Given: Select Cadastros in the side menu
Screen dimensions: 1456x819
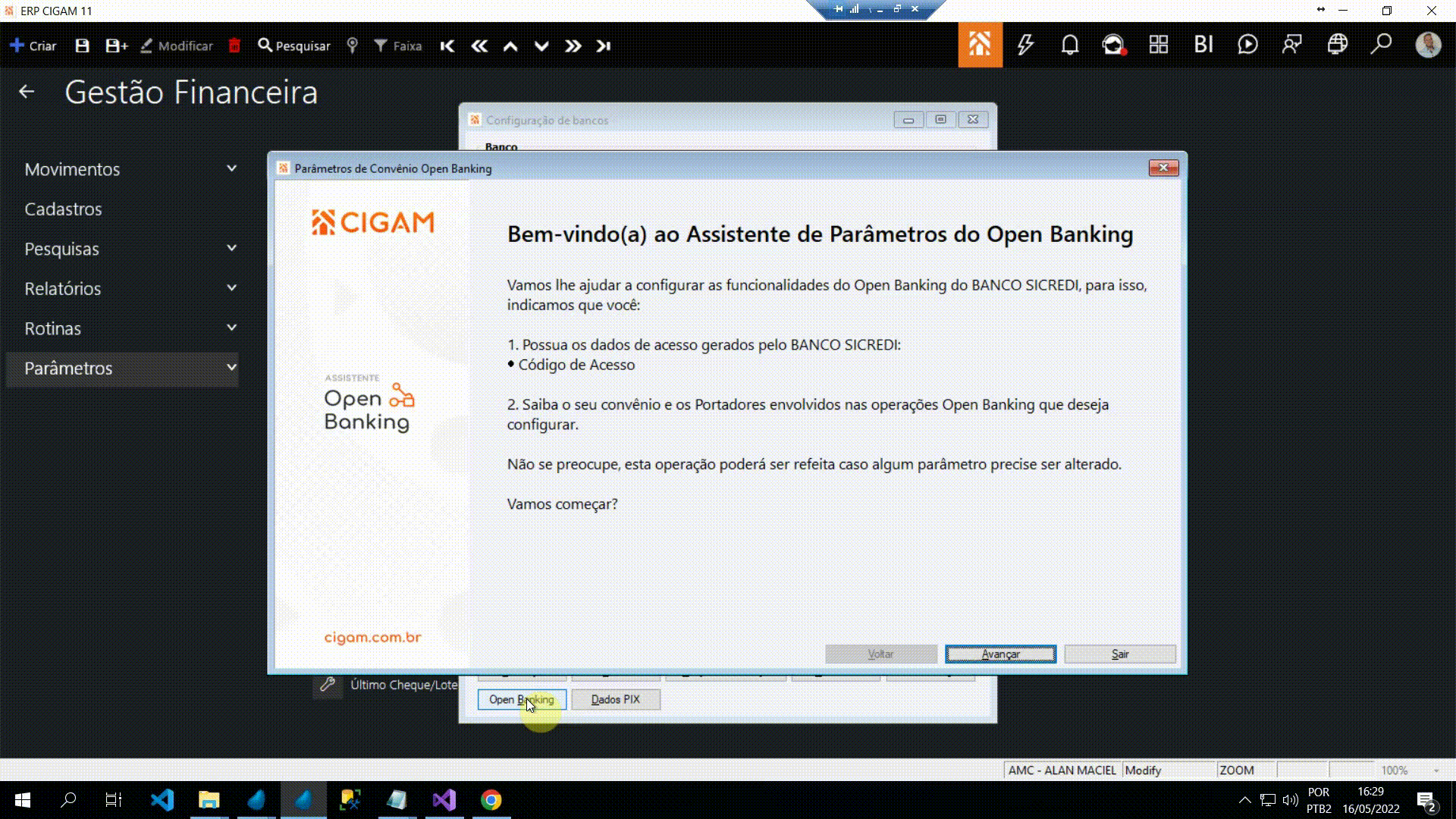Looking at the screenshot, I should [x=63, y=209].
